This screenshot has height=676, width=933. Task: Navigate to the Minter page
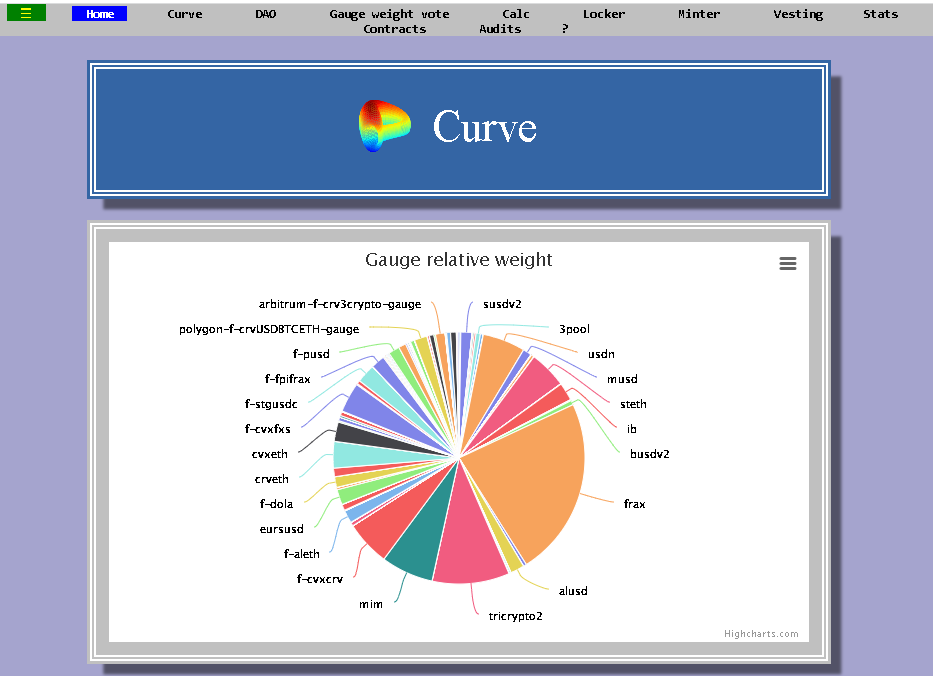[699, 14]
